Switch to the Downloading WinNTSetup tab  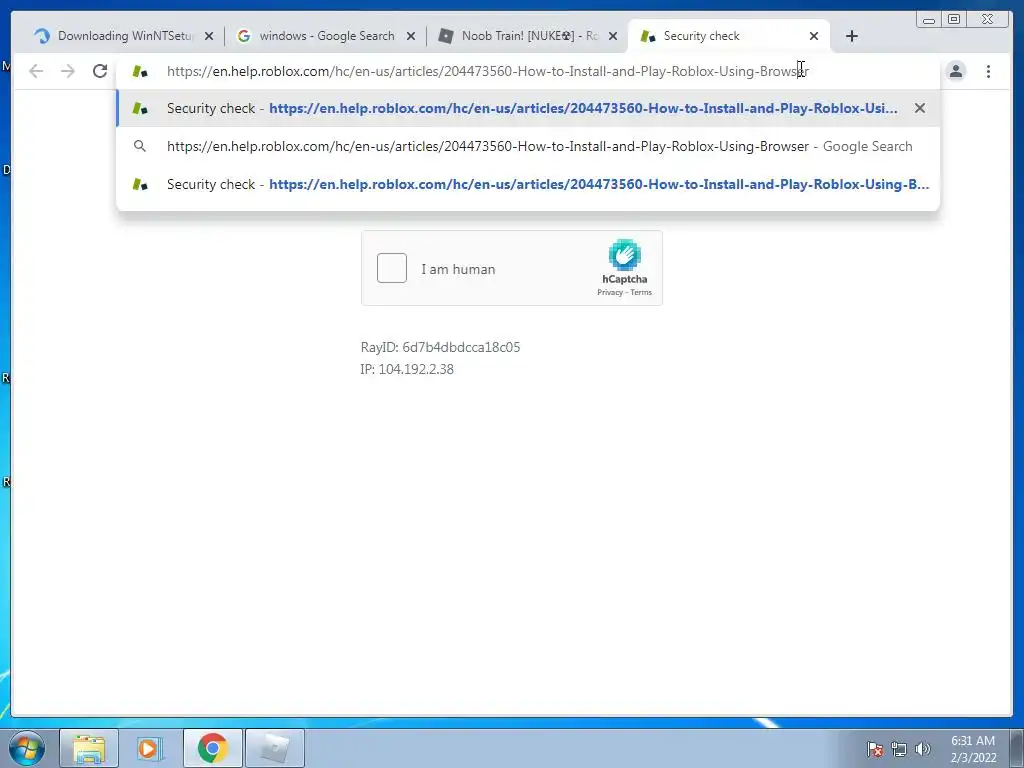pos(125,36)
